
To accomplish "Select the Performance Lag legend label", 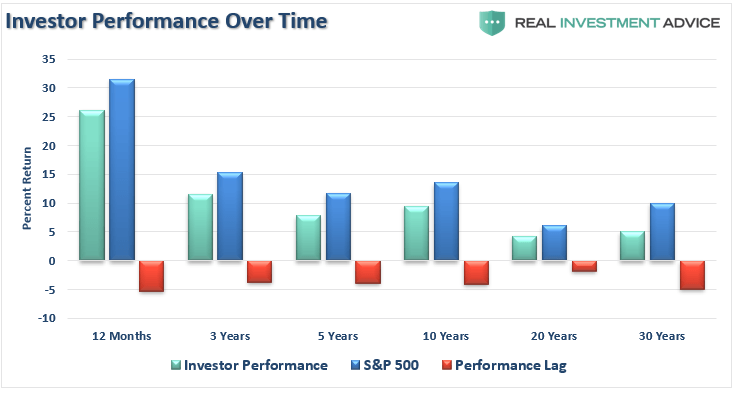I will (x=511, y=366).
